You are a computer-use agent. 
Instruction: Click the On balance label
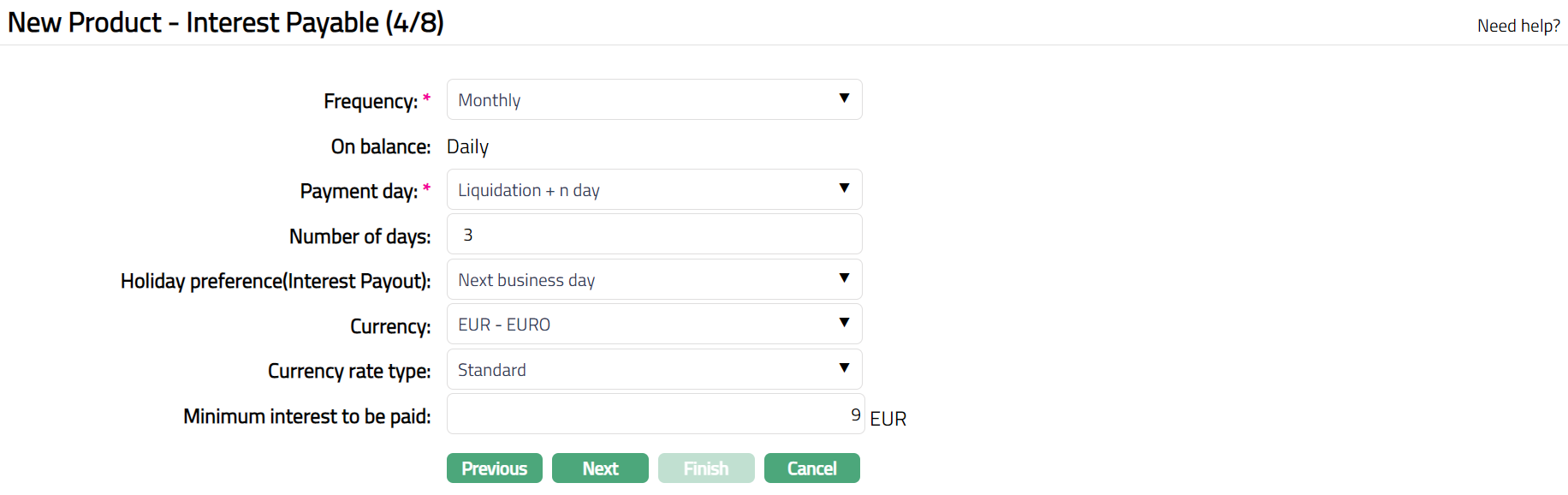coord(380,147)
